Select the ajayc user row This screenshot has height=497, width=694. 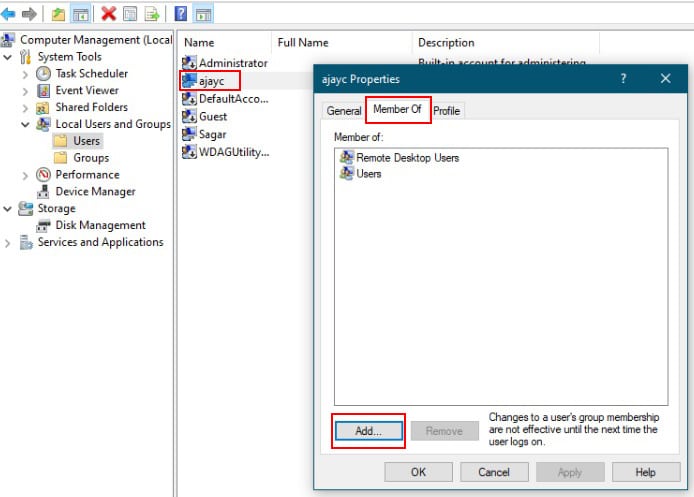[x=210, y=81]
